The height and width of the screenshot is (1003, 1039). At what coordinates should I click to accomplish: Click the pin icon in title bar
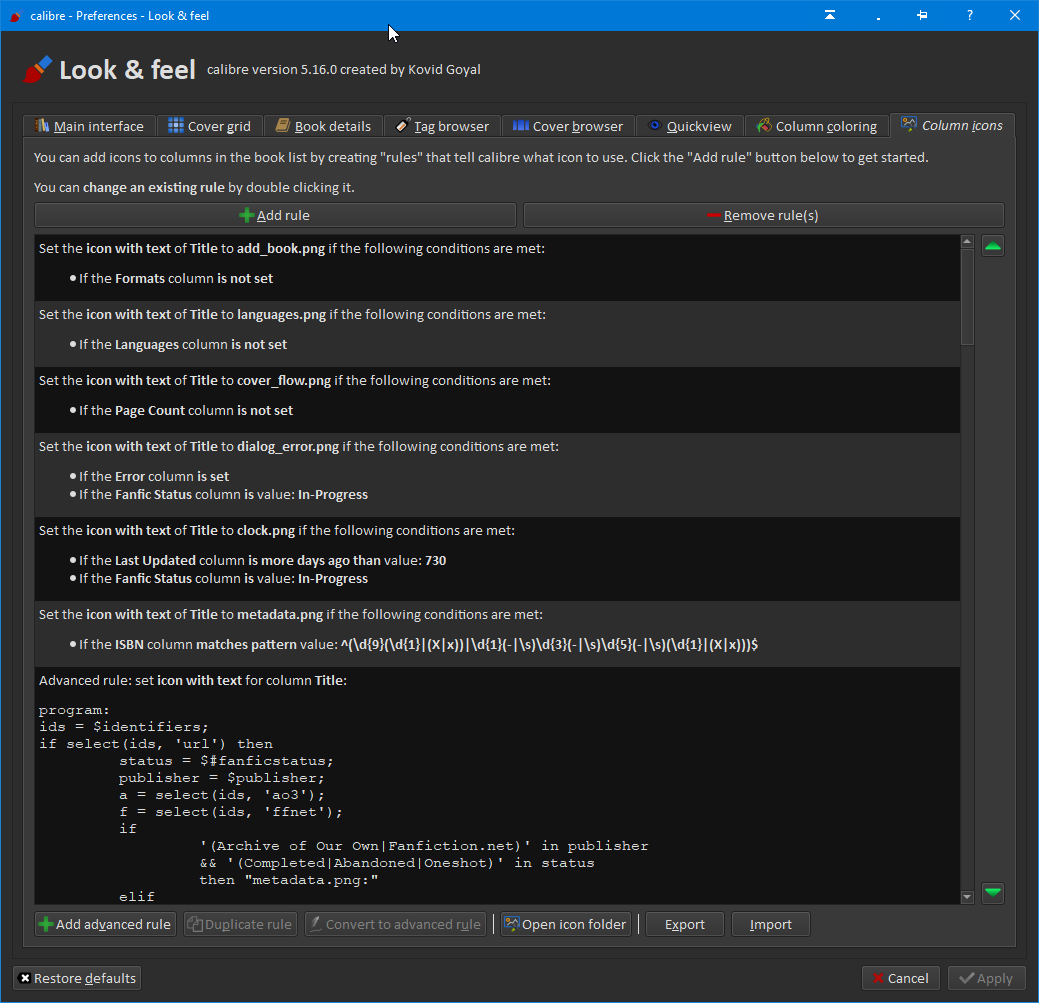(x=922, y=15)
